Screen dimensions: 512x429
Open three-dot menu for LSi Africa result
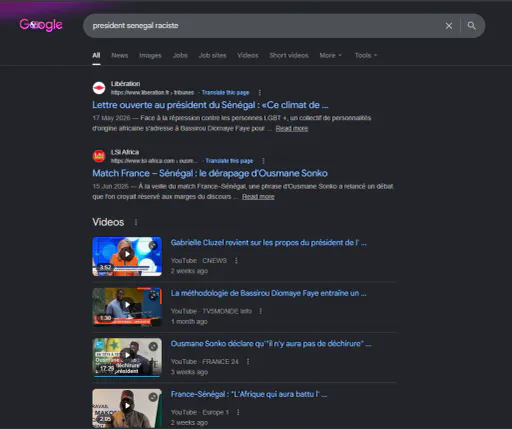pos(263,161)
